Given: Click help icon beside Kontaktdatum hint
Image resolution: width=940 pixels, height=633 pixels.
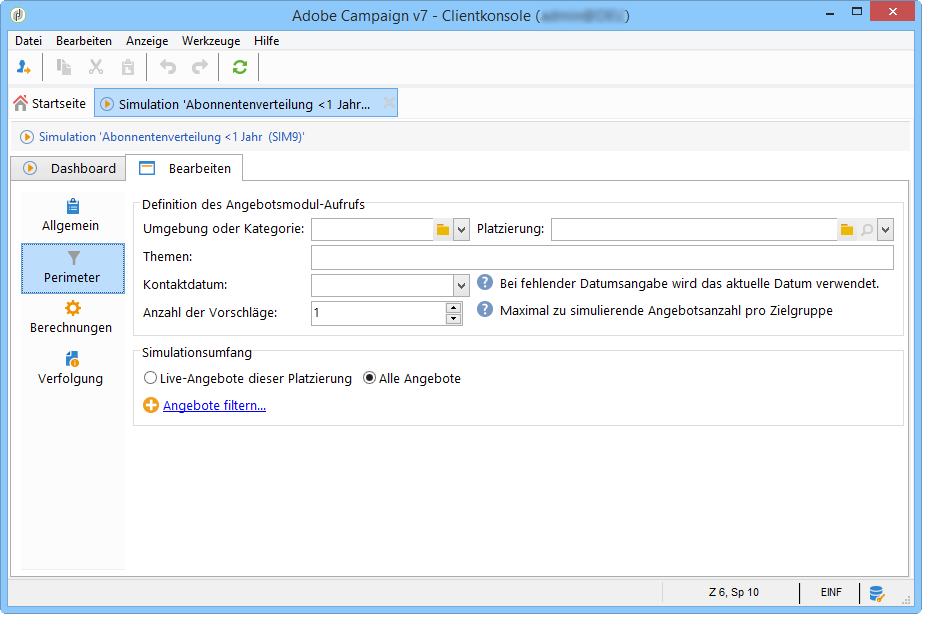Looking at the screenshot, I should [485, 282].
